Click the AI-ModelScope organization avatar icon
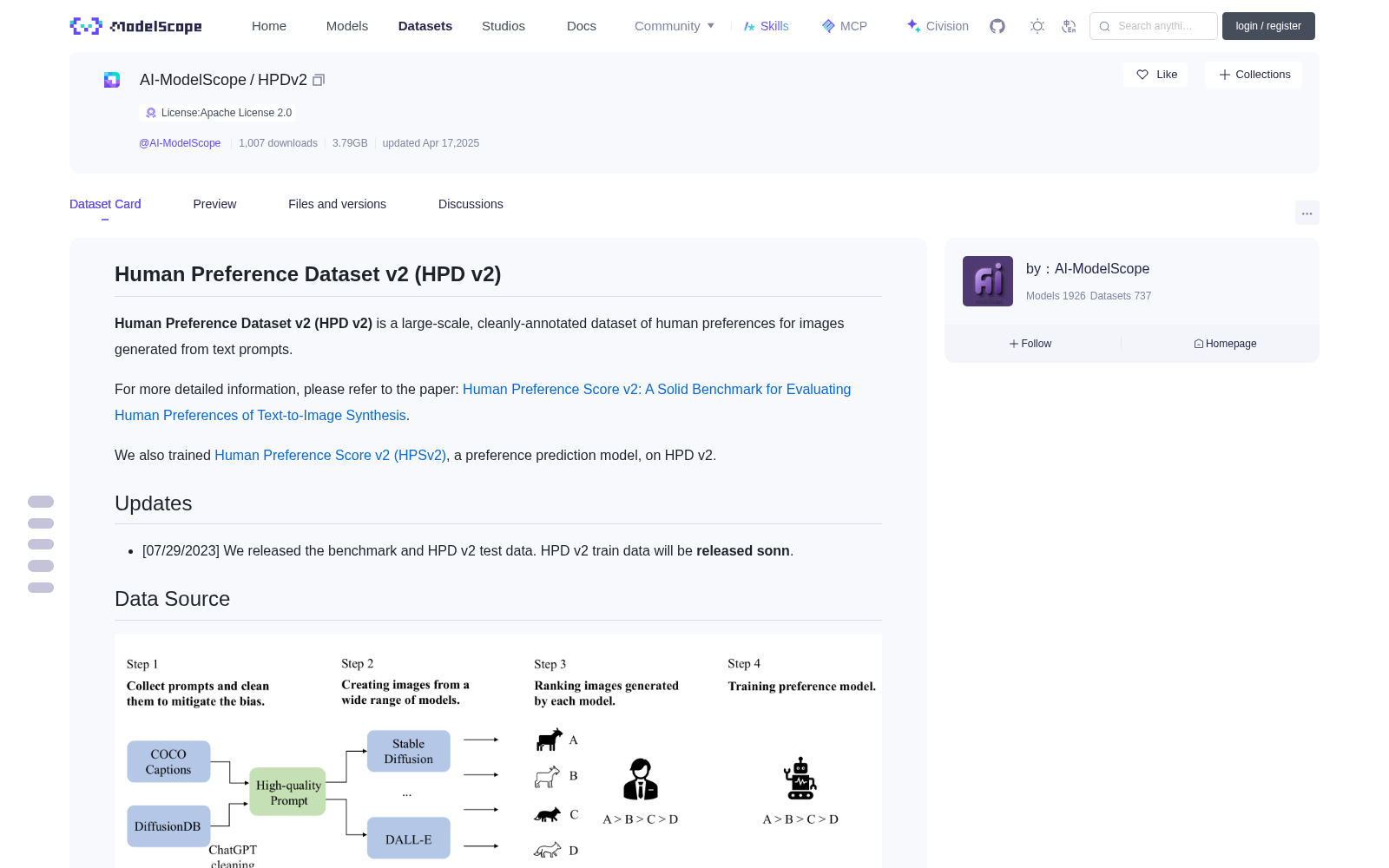The height and width of the screenshot is (868, 1389). point(112,80)
